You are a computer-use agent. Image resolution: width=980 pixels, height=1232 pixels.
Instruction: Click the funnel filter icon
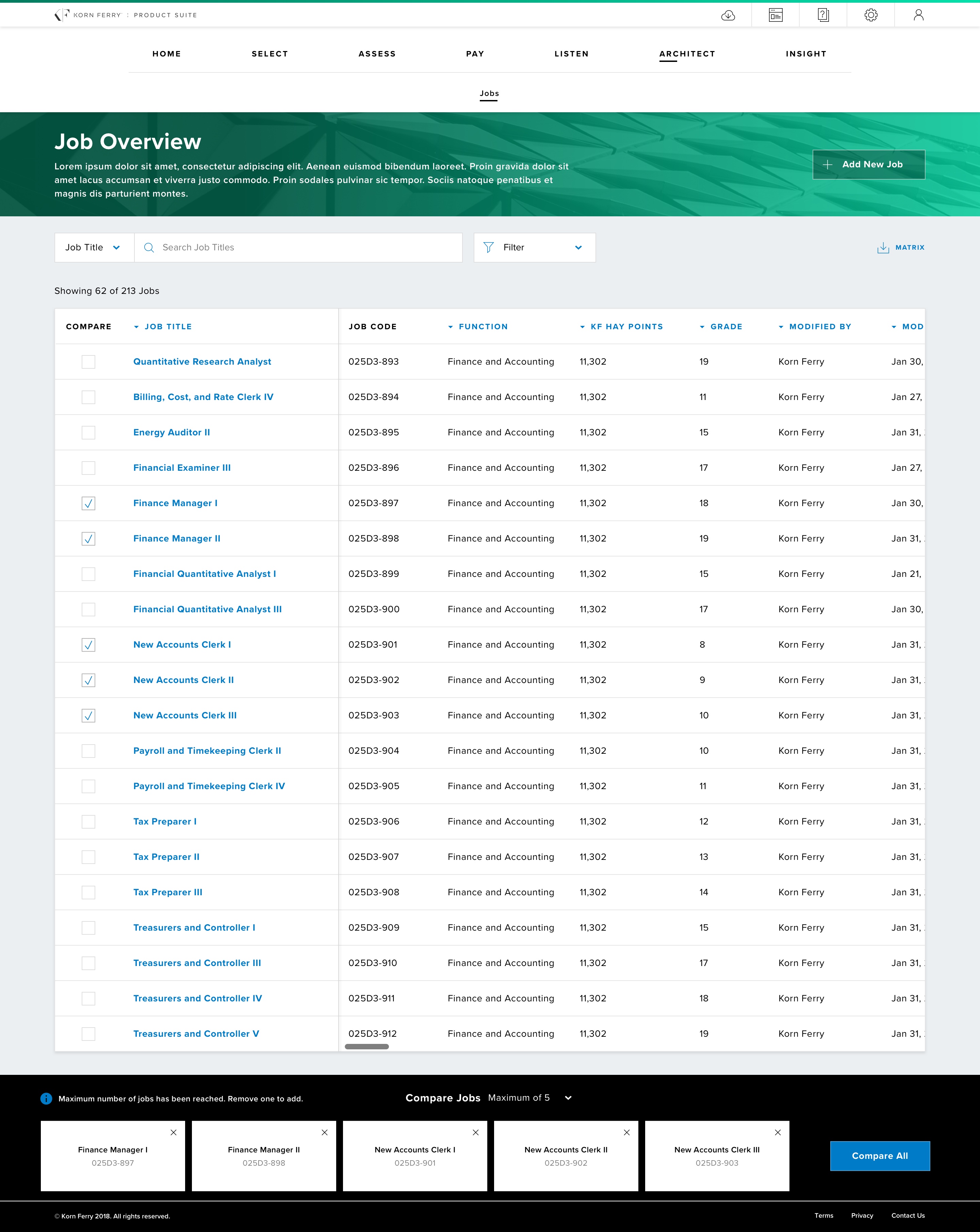(488, 247)
